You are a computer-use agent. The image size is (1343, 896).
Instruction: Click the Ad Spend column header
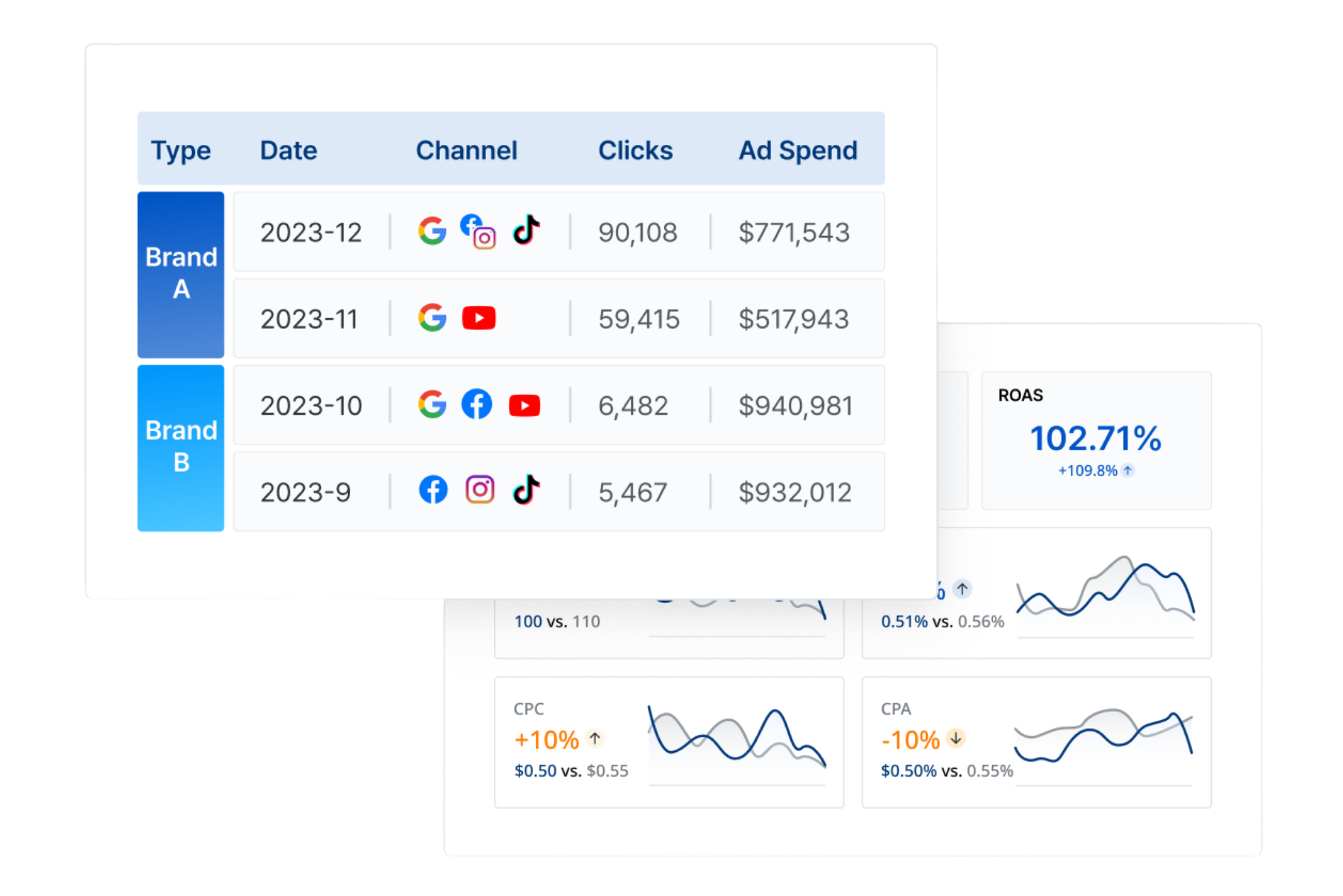tap(797, 151)
